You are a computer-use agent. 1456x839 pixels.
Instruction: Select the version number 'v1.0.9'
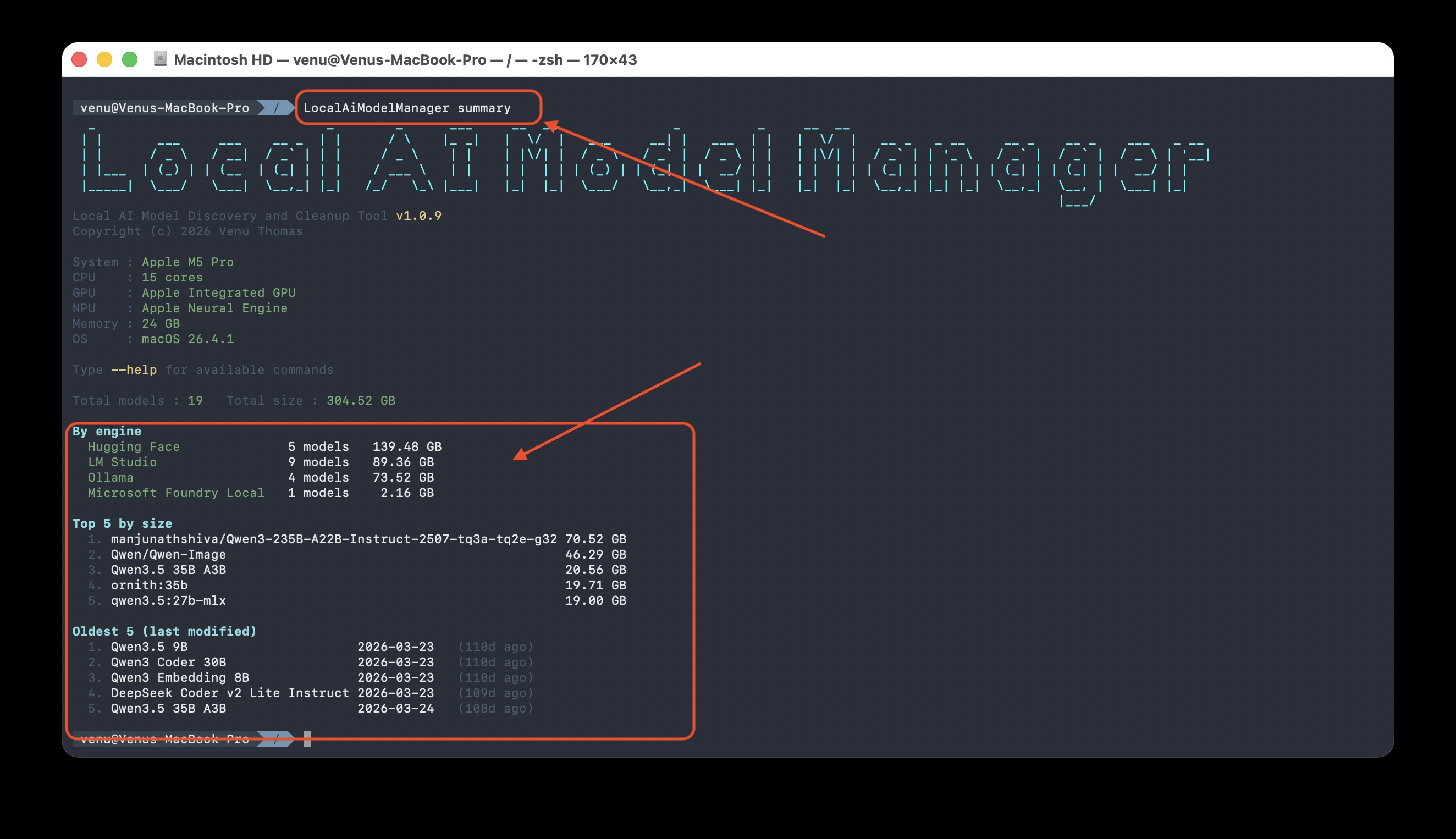(x=419, y=216)
